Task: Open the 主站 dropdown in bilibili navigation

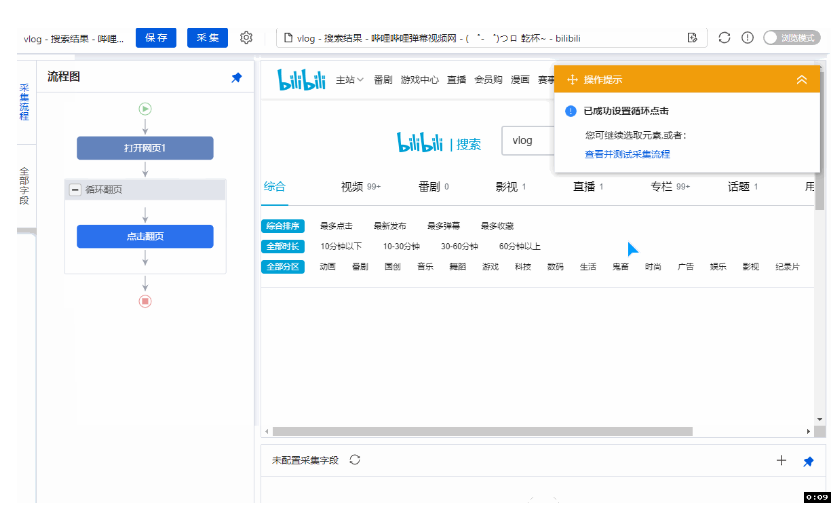Action: coord(350,80)
